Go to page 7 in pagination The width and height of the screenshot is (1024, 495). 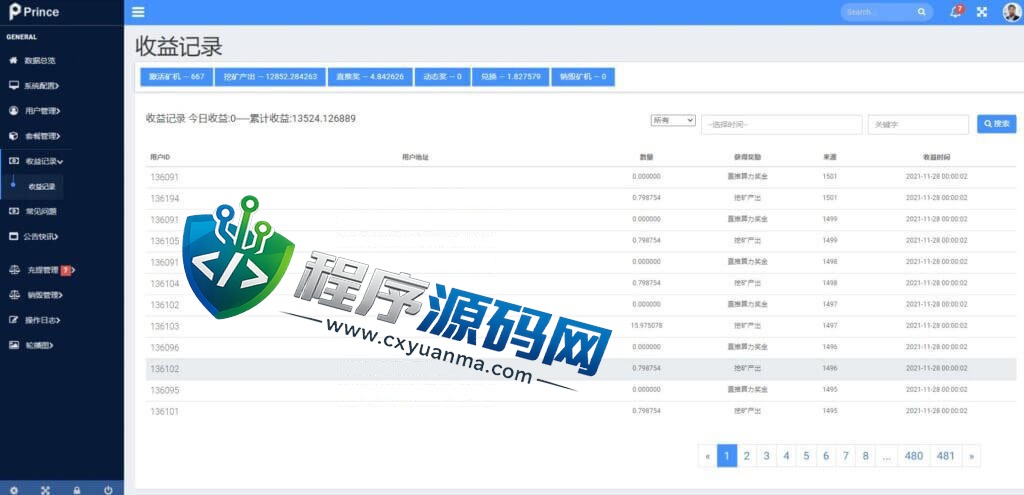pyautogui.click(x=846, y=456)
